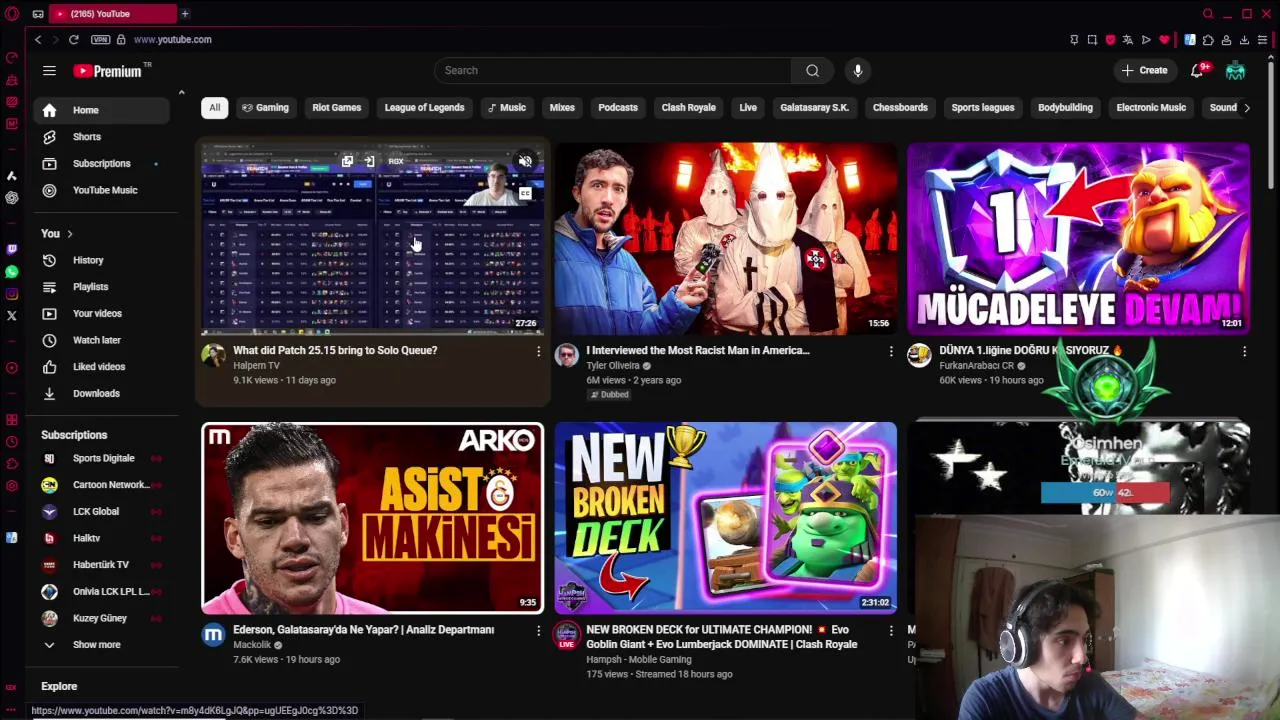Show more topic chips with the right arrow
1280x720 pixels.
[1246, 108]
